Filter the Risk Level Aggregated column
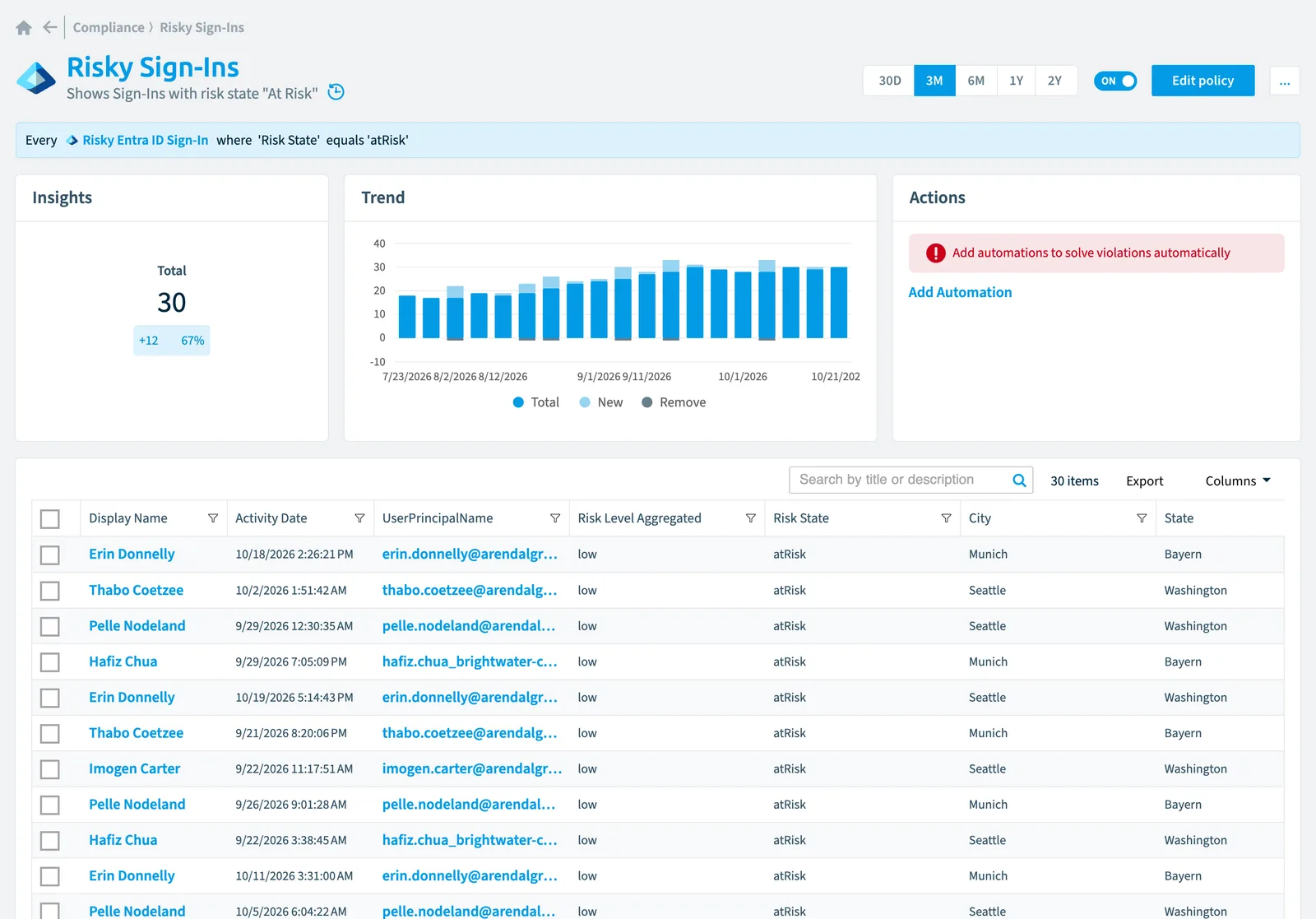1316x919 pixels. (751, 518)
